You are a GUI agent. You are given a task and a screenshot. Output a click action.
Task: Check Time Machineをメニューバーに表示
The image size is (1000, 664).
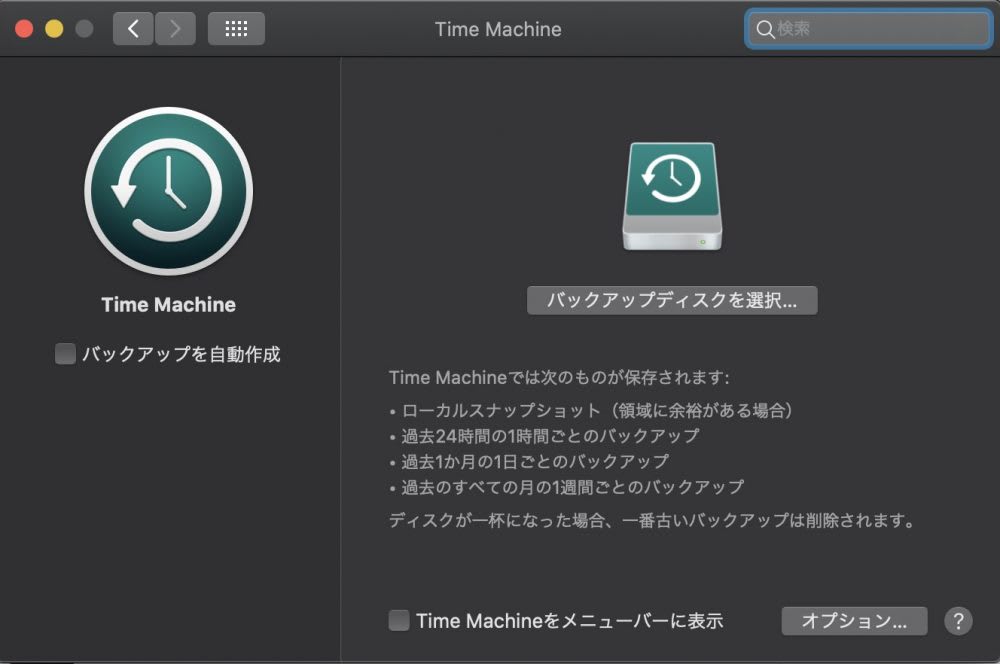click(x=398, y=621)
